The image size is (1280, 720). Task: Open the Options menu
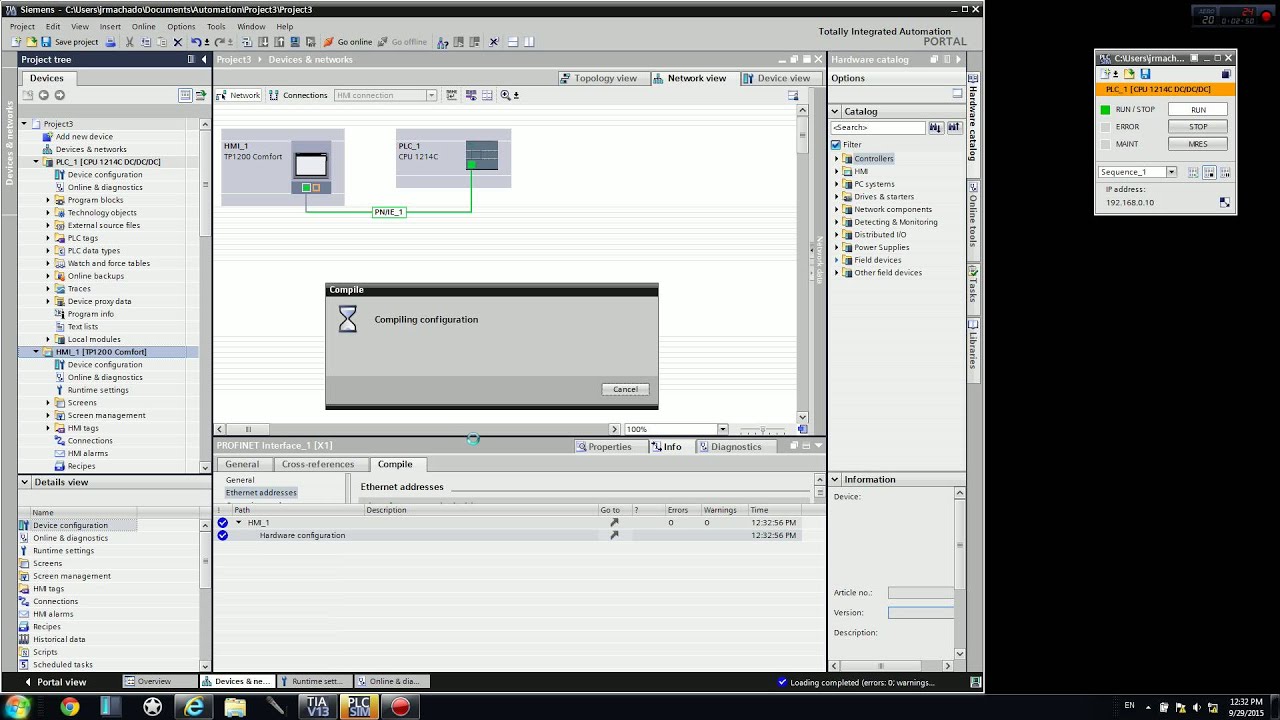(181, 27)
